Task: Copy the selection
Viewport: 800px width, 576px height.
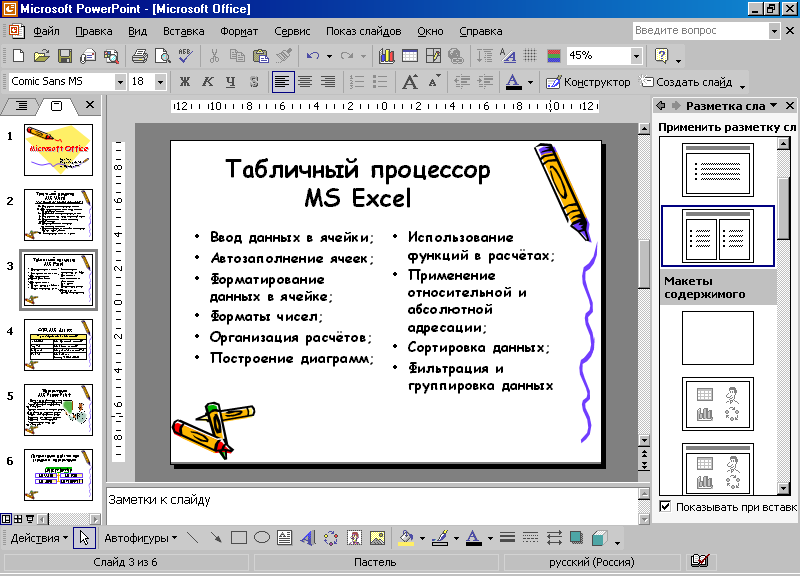Action: pos(237,56)
